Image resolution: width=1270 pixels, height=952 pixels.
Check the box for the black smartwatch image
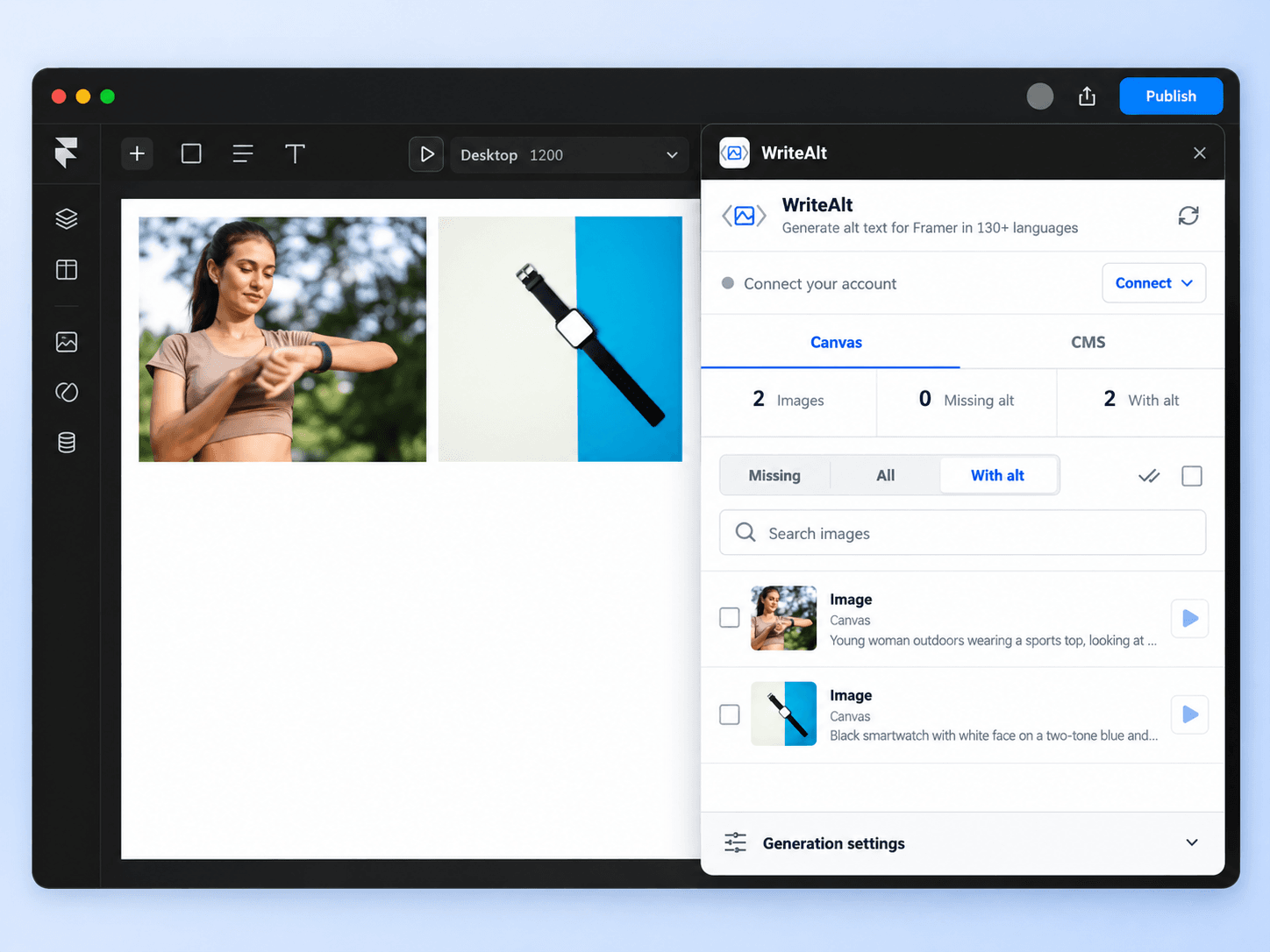(730, 714)
